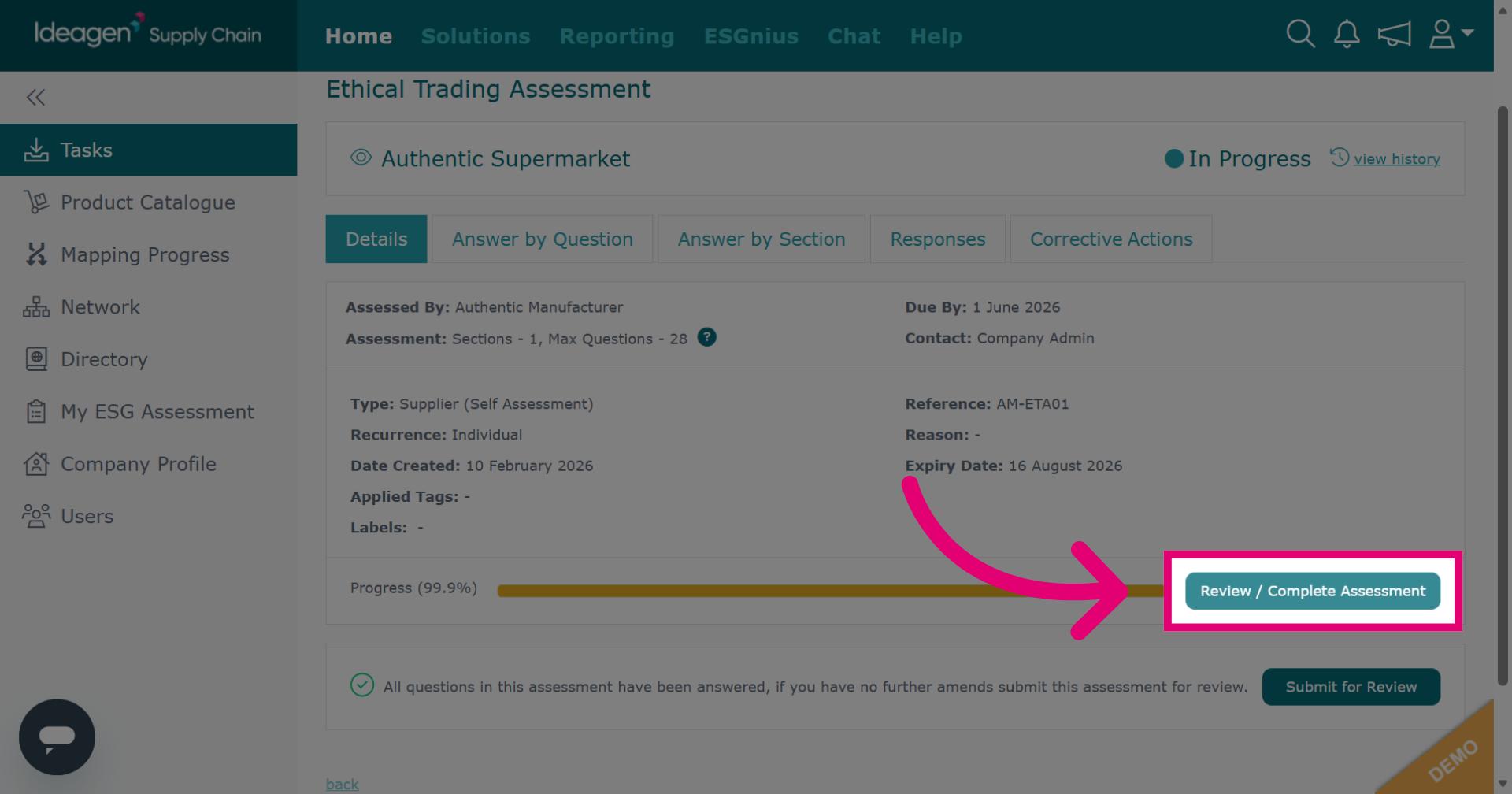This screenshot has width=1512, height=794.
Task: Select the Details tab
Action: (376, 239)
